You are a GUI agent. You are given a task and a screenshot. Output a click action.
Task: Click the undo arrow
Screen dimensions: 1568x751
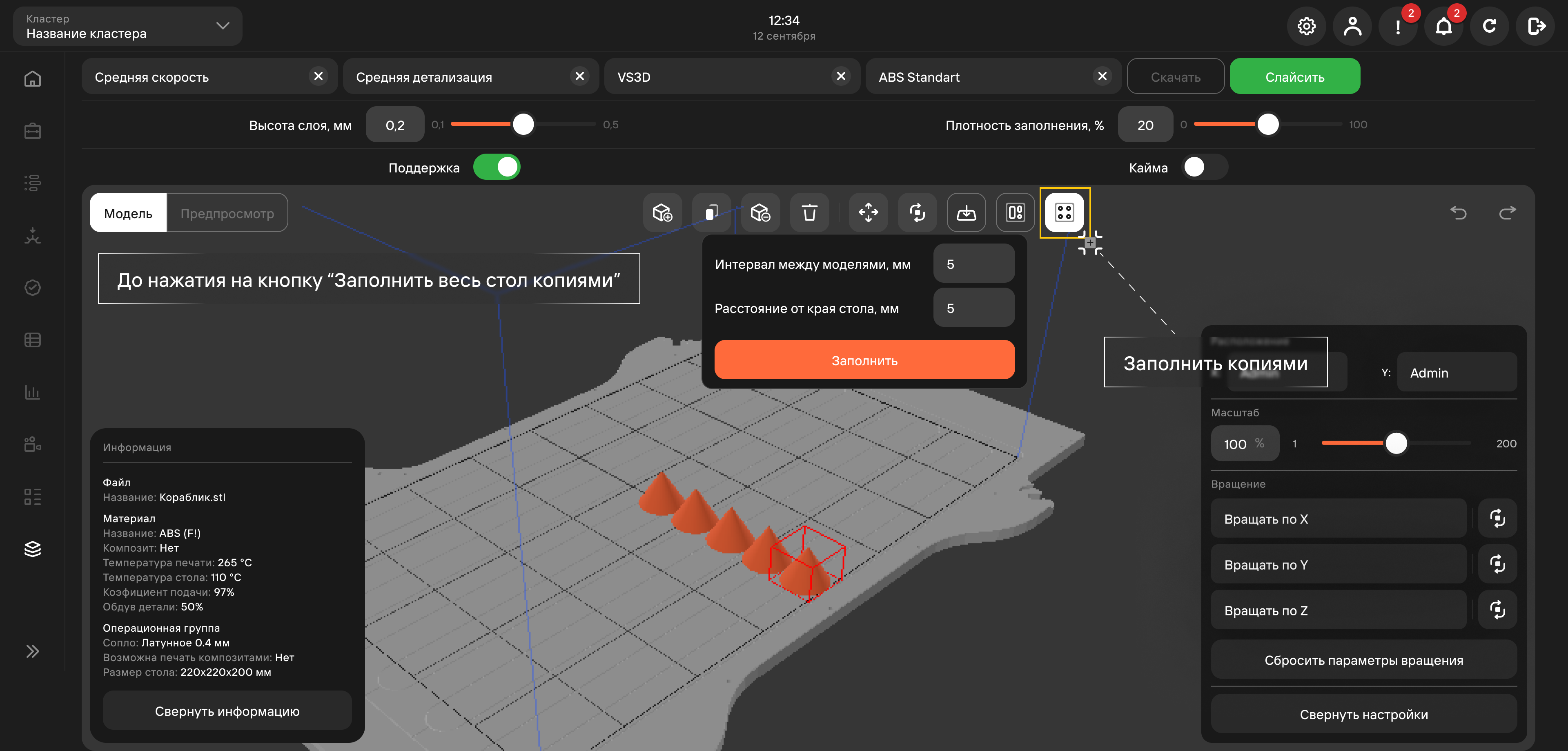[x=1459, y=212]
